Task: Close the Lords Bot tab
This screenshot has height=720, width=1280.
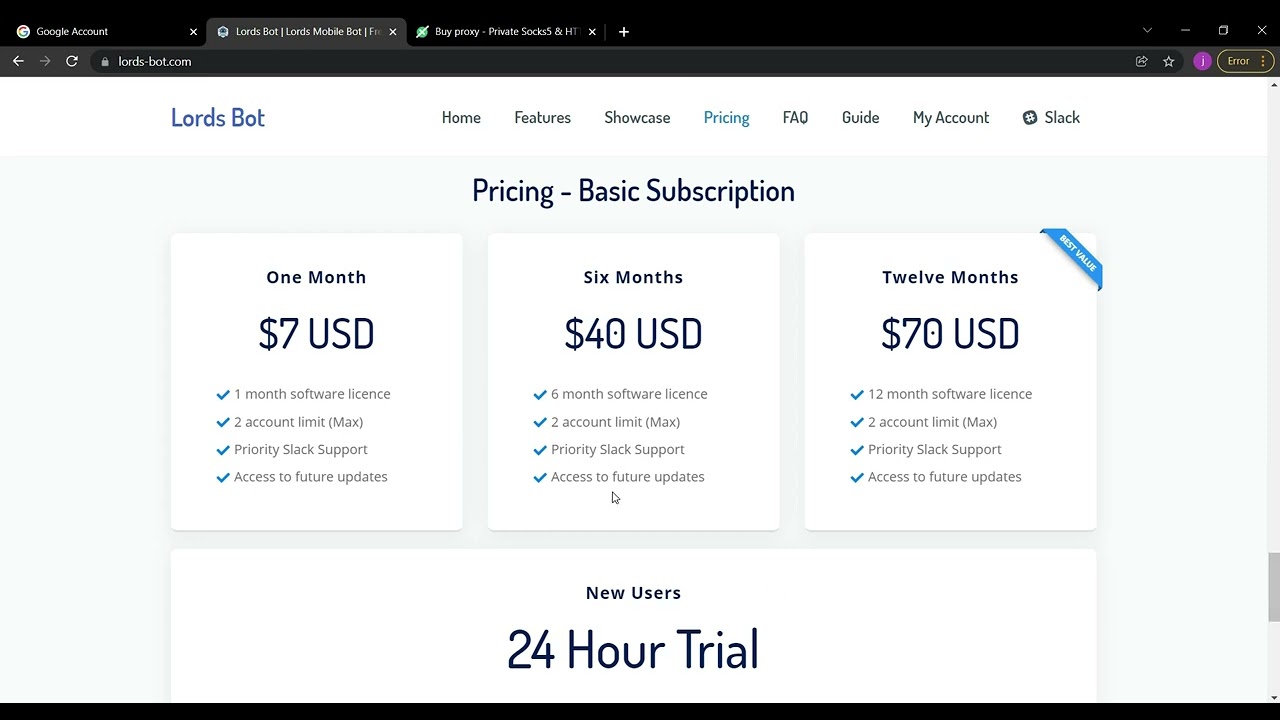Action: (393, 32)
